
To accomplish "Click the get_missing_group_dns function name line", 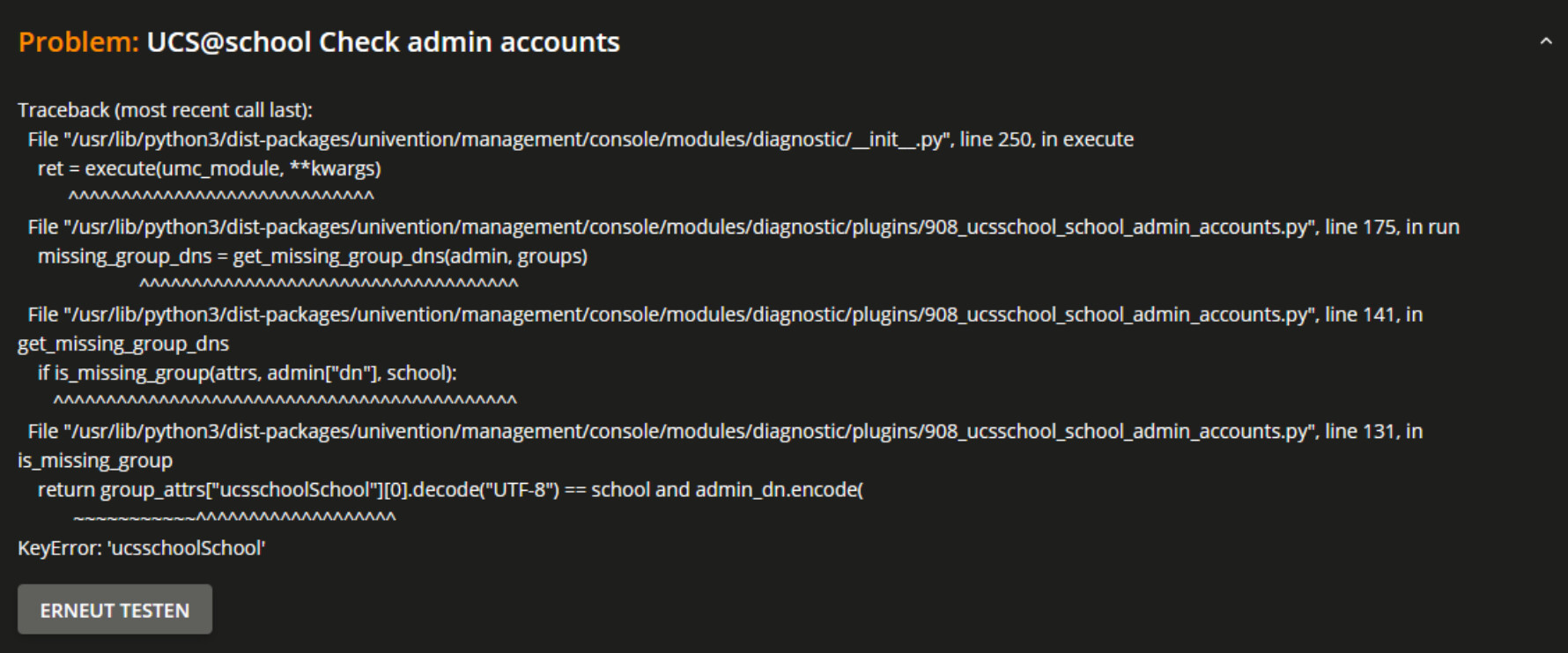I will coord(123,344).
